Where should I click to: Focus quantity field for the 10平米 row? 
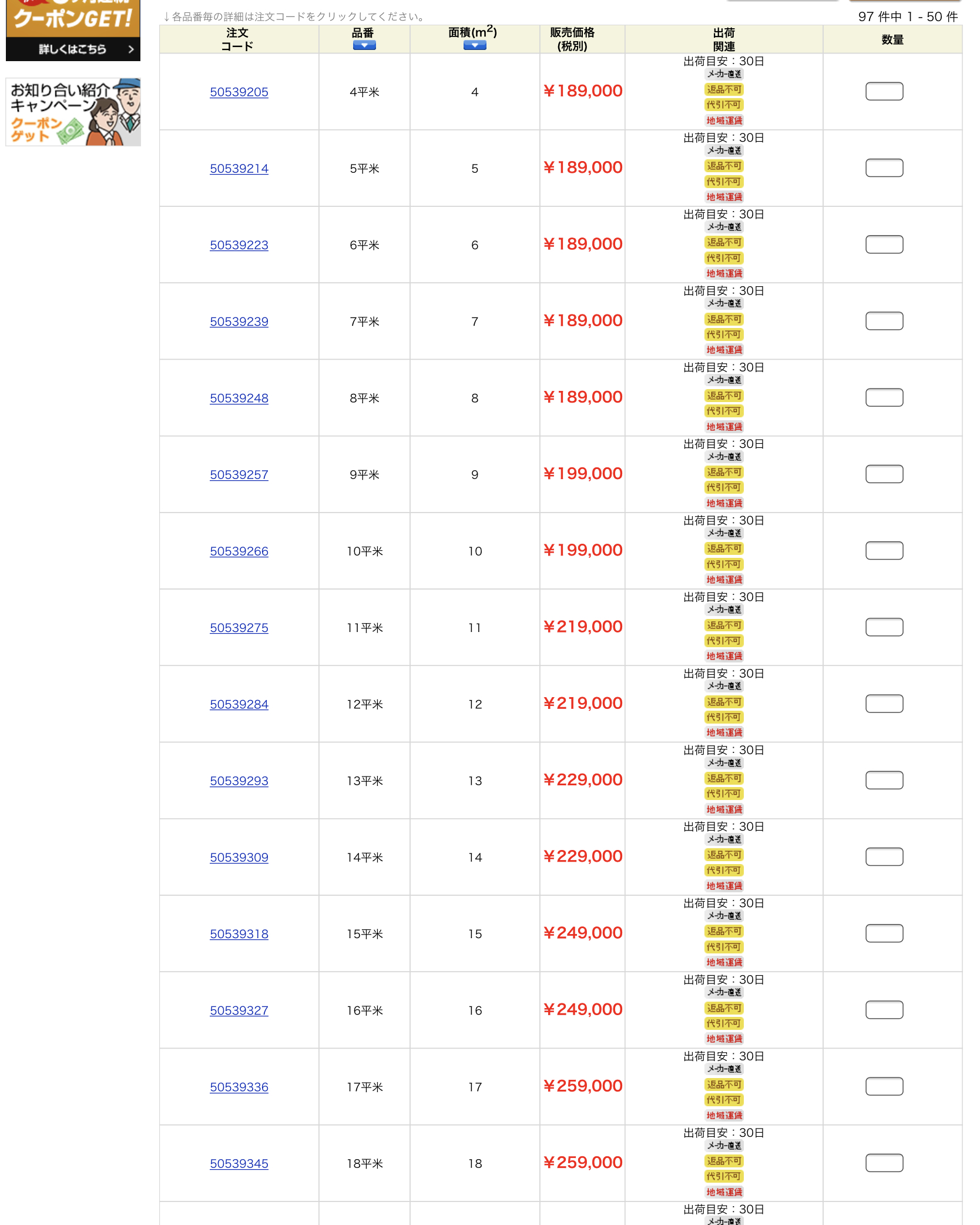point(884,551)
